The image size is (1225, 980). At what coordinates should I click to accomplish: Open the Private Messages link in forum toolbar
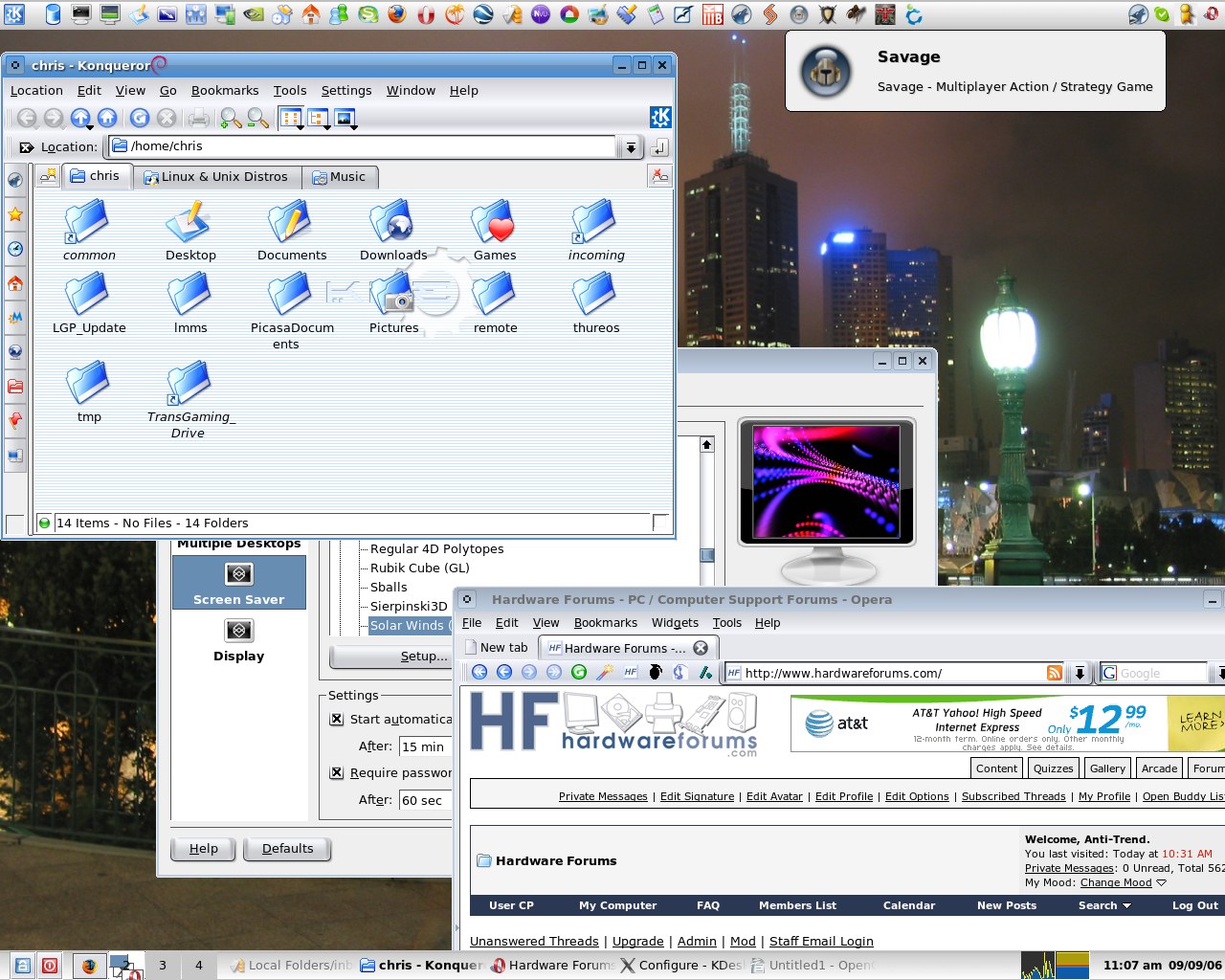click(603, 796)
